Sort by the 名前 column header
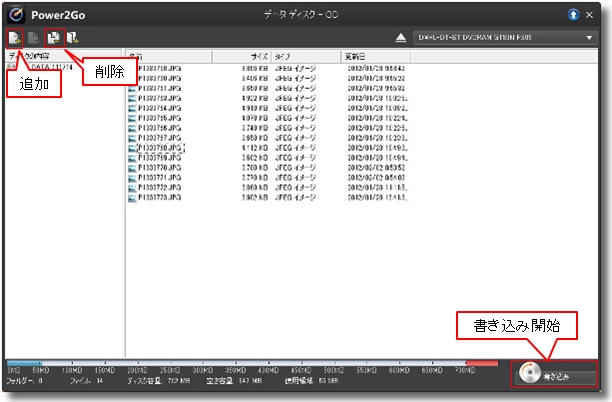The width and height of the screenshot is (612, 402). (169, 57)
